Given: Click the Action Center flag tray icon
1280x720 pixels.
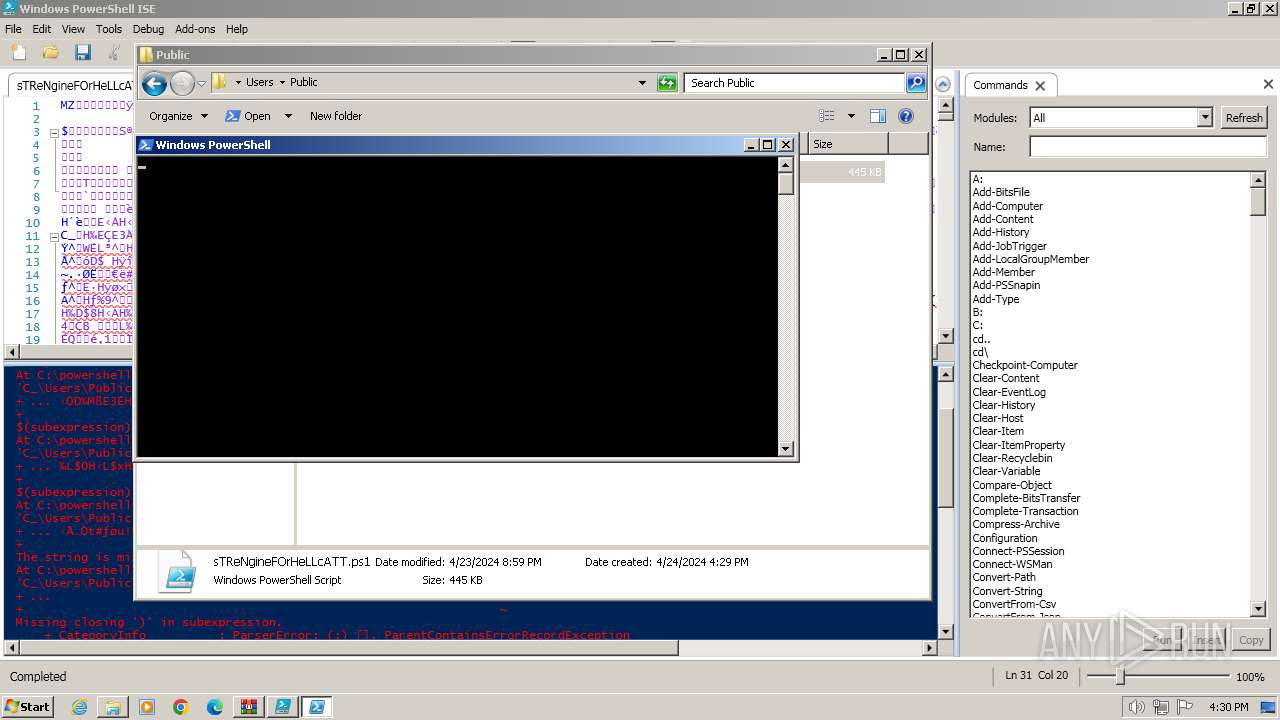Looking at the screenshot, I should [1185, 707].
